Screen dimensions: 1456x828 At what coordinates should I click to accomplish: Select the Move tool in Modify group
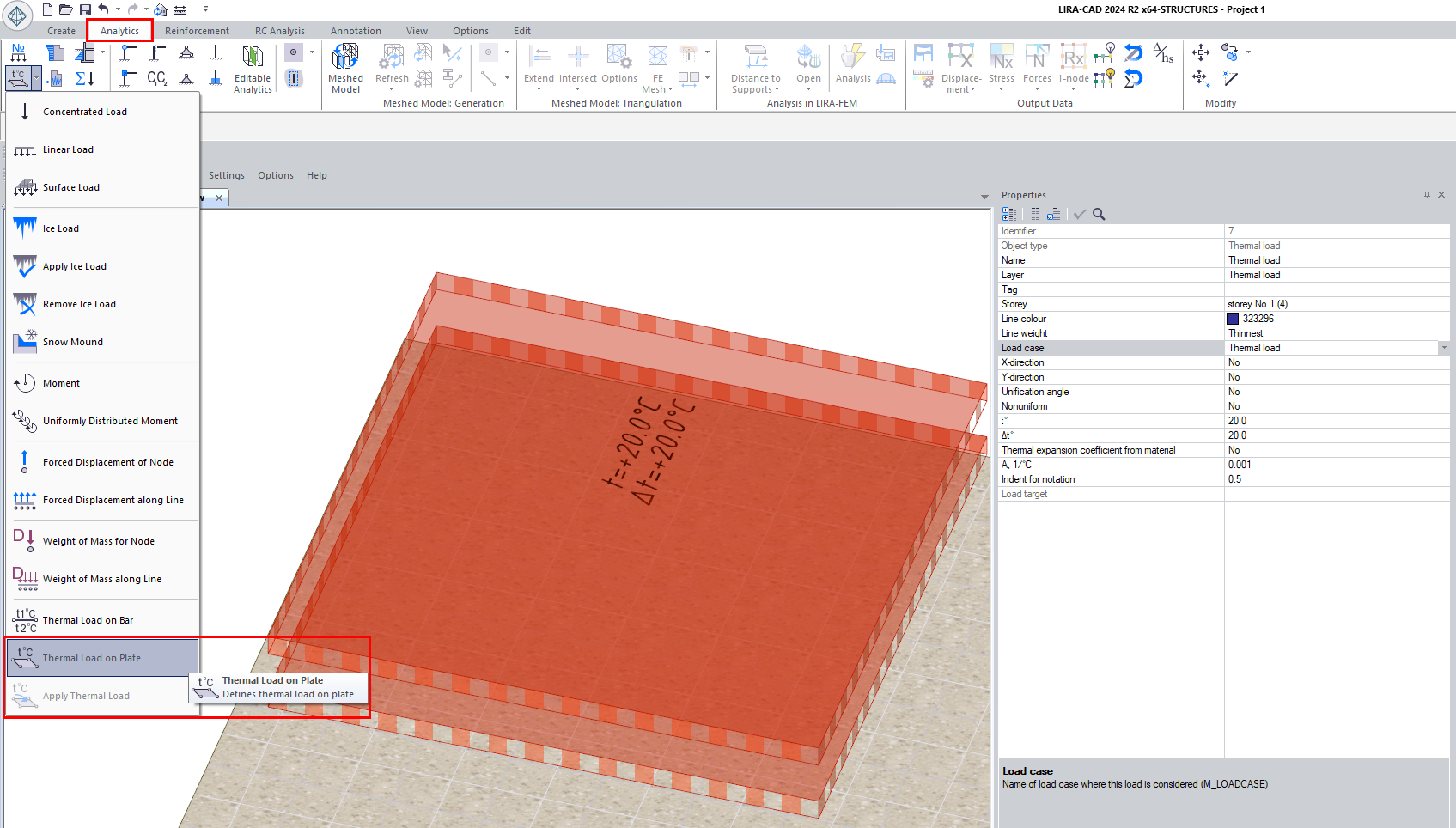click(x=1200, y=52)
